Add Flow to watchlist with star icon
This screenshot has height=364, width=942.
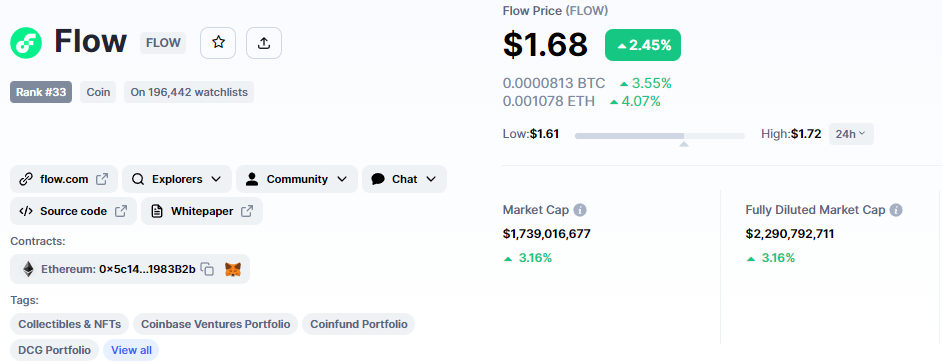tap(218, 43)
